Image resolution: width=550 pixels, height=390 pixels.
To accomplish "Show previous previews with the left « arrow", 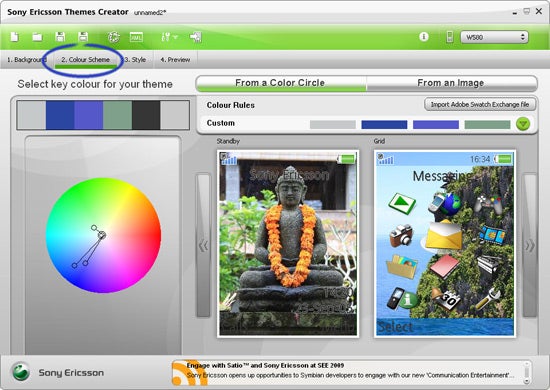I will coord(203,245).
